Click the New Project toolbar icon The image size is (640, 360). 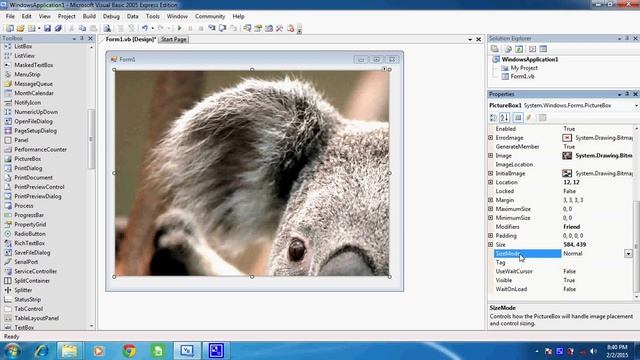[9, 28]
